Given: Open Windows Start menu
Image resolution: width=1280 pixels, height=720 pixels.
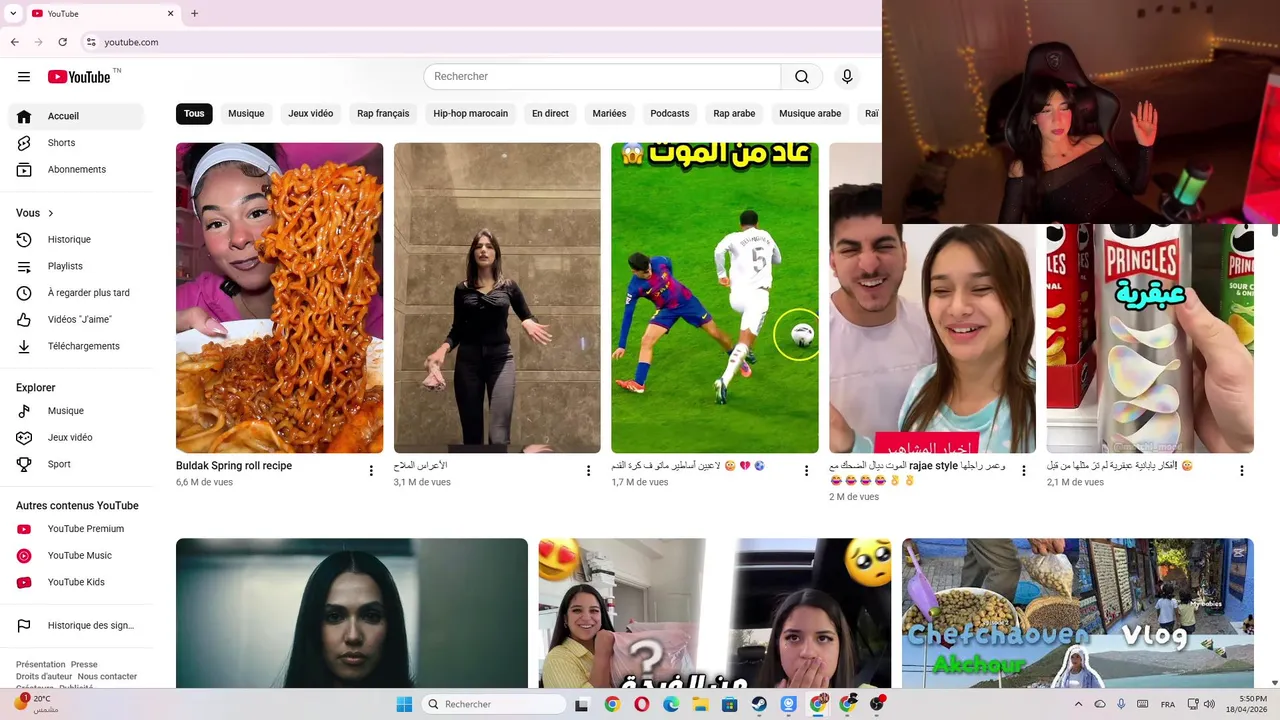Looking at the screenshot, I should click(404, 705).
